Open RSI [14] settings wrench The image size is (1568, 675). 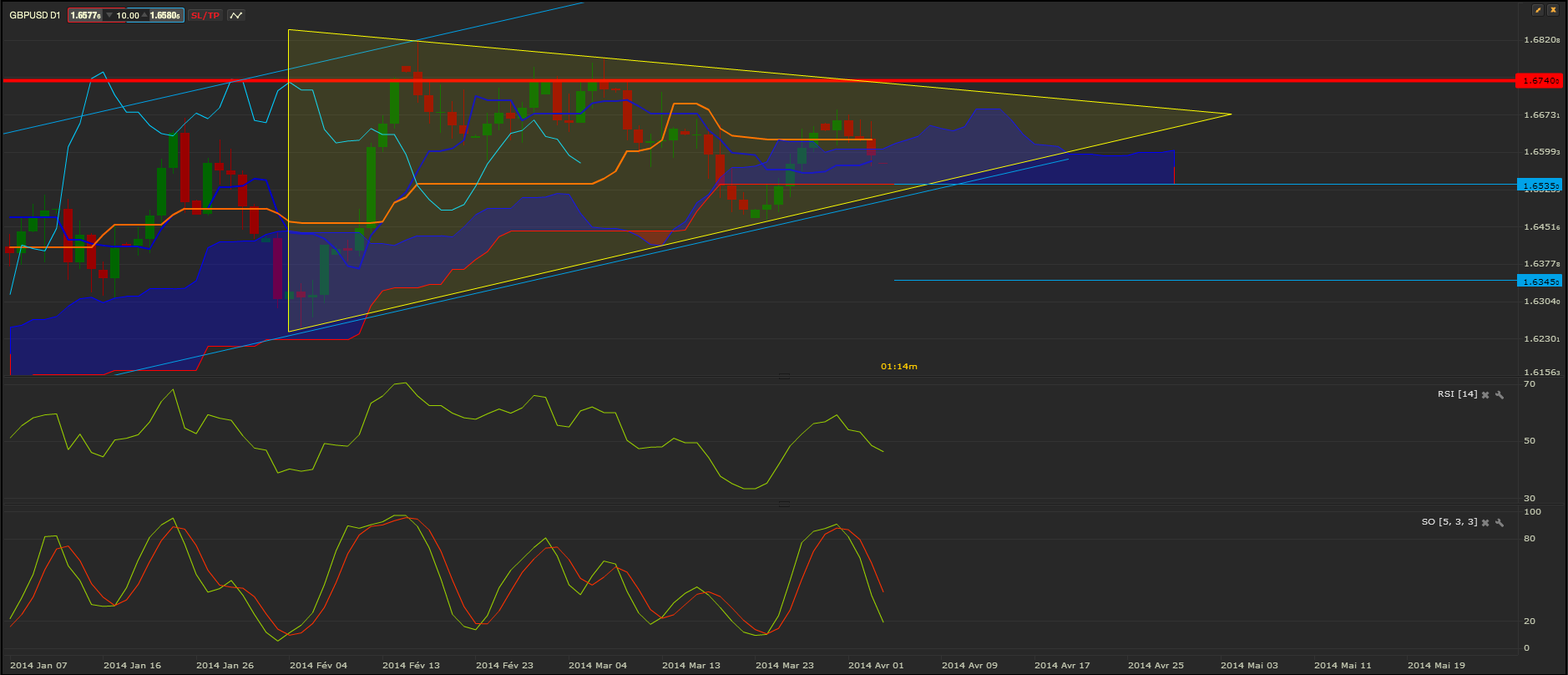pos(1500,394)
